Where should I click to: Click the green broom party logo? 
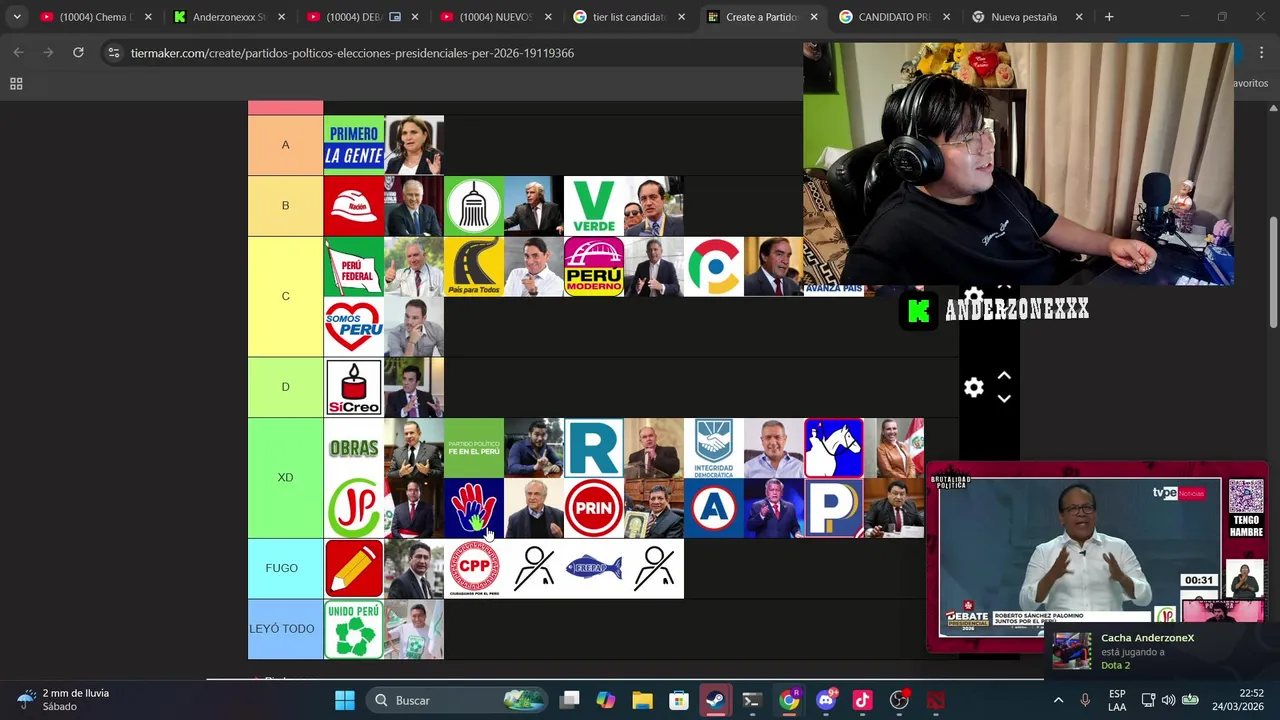[474, 206]
